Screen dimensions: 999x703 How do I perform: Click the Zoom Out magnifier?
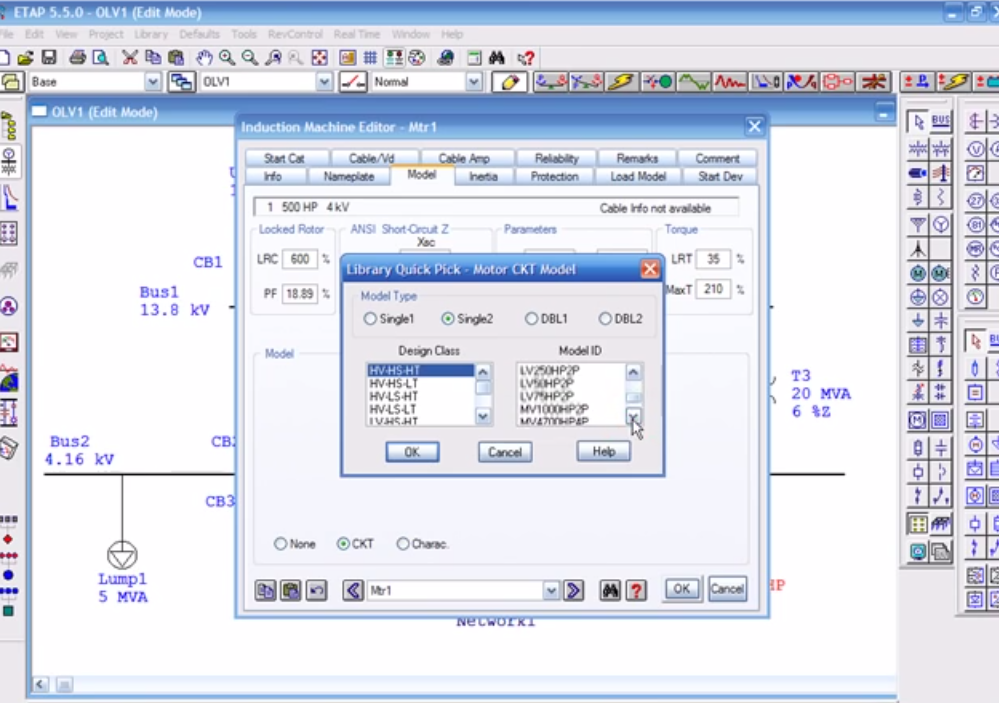[x=250, y=58]
